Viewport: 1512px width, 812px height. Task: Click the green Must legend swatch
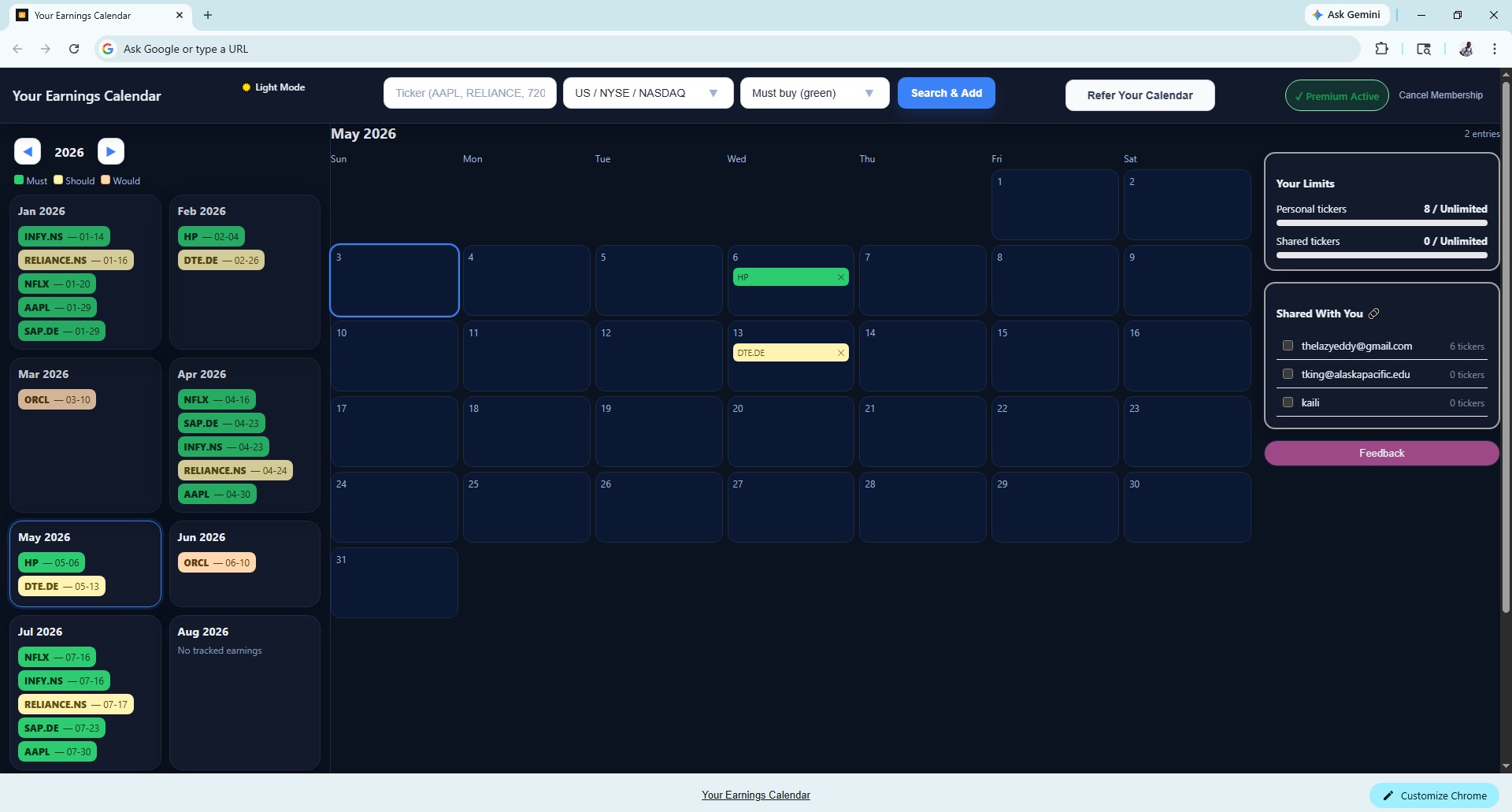(19, 180)
